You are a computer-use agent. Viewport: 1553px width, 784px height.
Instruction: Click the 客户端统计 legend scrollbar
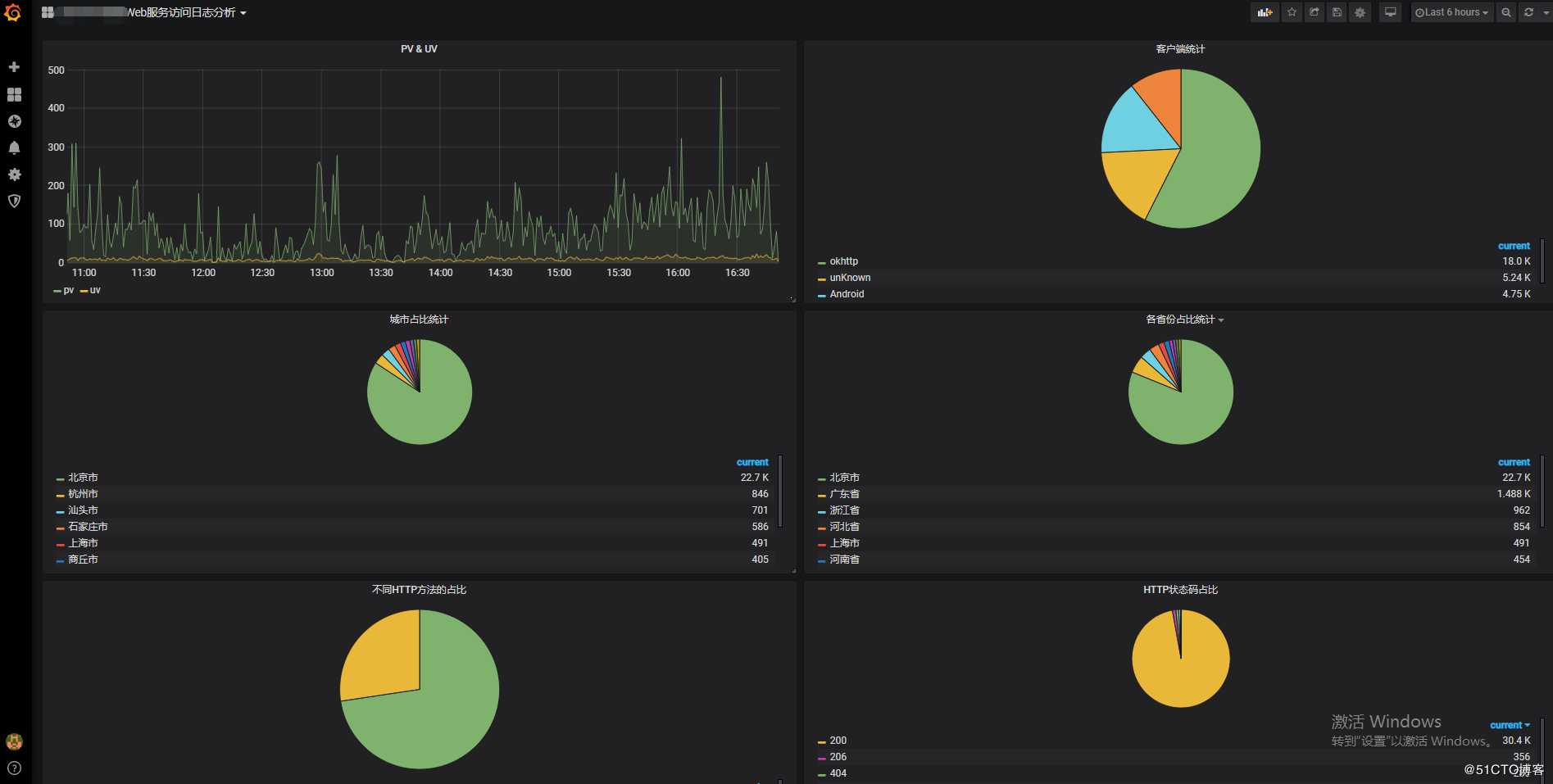pyautogui.click(x=1542, y=261)
